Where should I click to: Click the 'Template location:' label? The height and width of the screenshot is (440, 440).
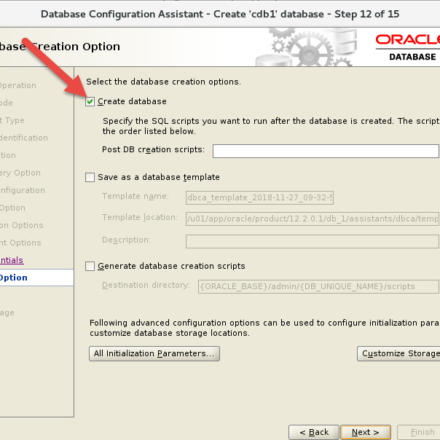click(x=140, y=217)
